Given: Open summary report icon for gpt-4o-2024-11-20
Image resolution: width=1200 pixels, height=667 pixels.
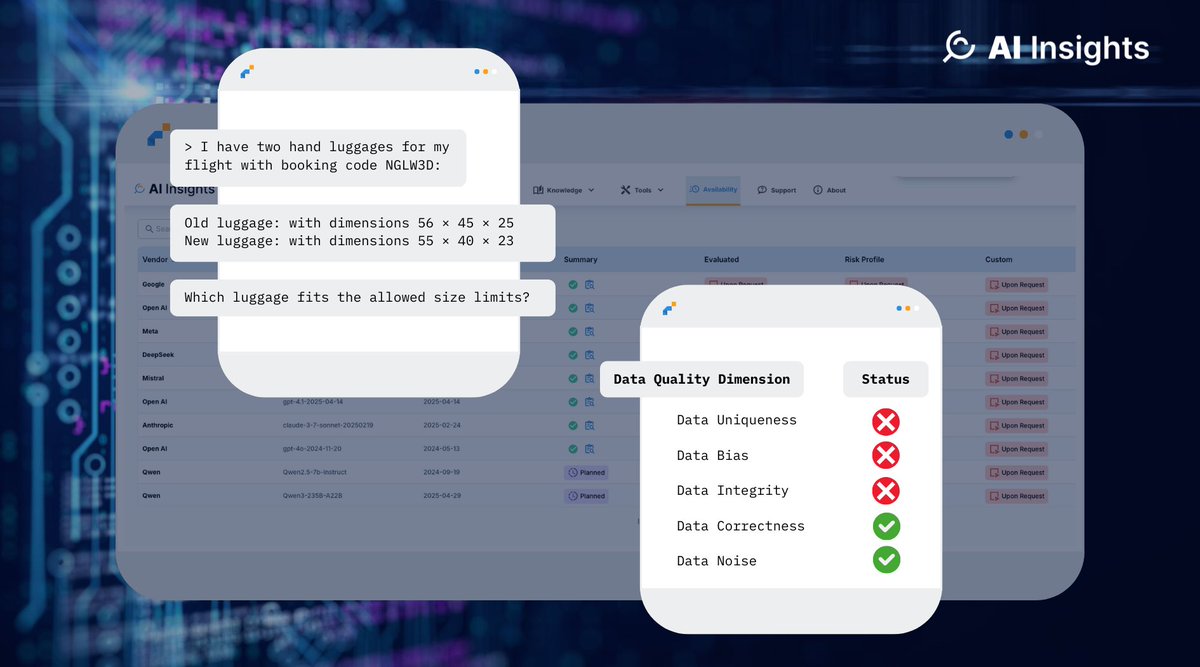Looking at the screenshot, I should [x=590, y=449].
